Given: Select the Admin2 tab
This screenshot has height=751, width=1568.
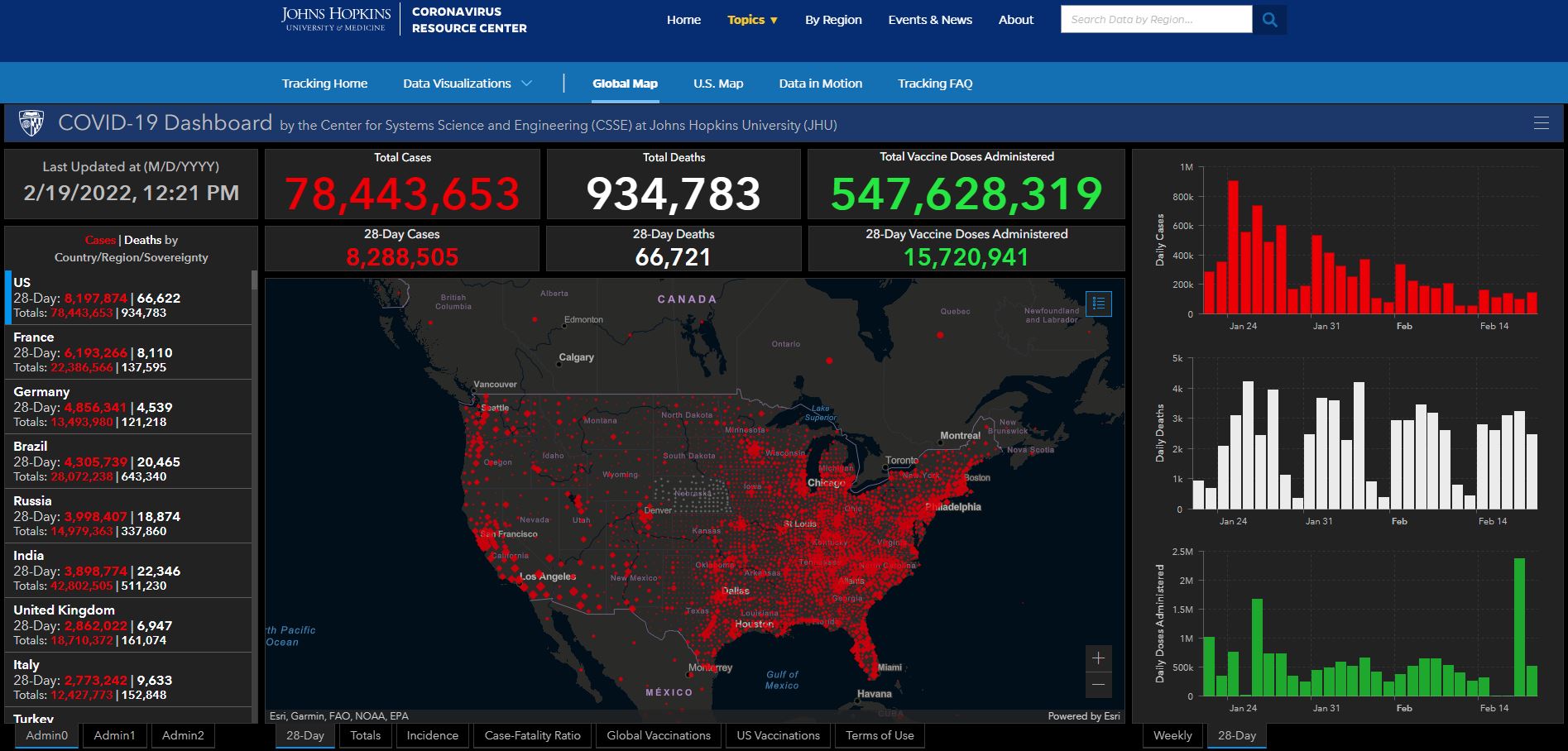Looking at the screenshot, I should (x=183, y=735).
